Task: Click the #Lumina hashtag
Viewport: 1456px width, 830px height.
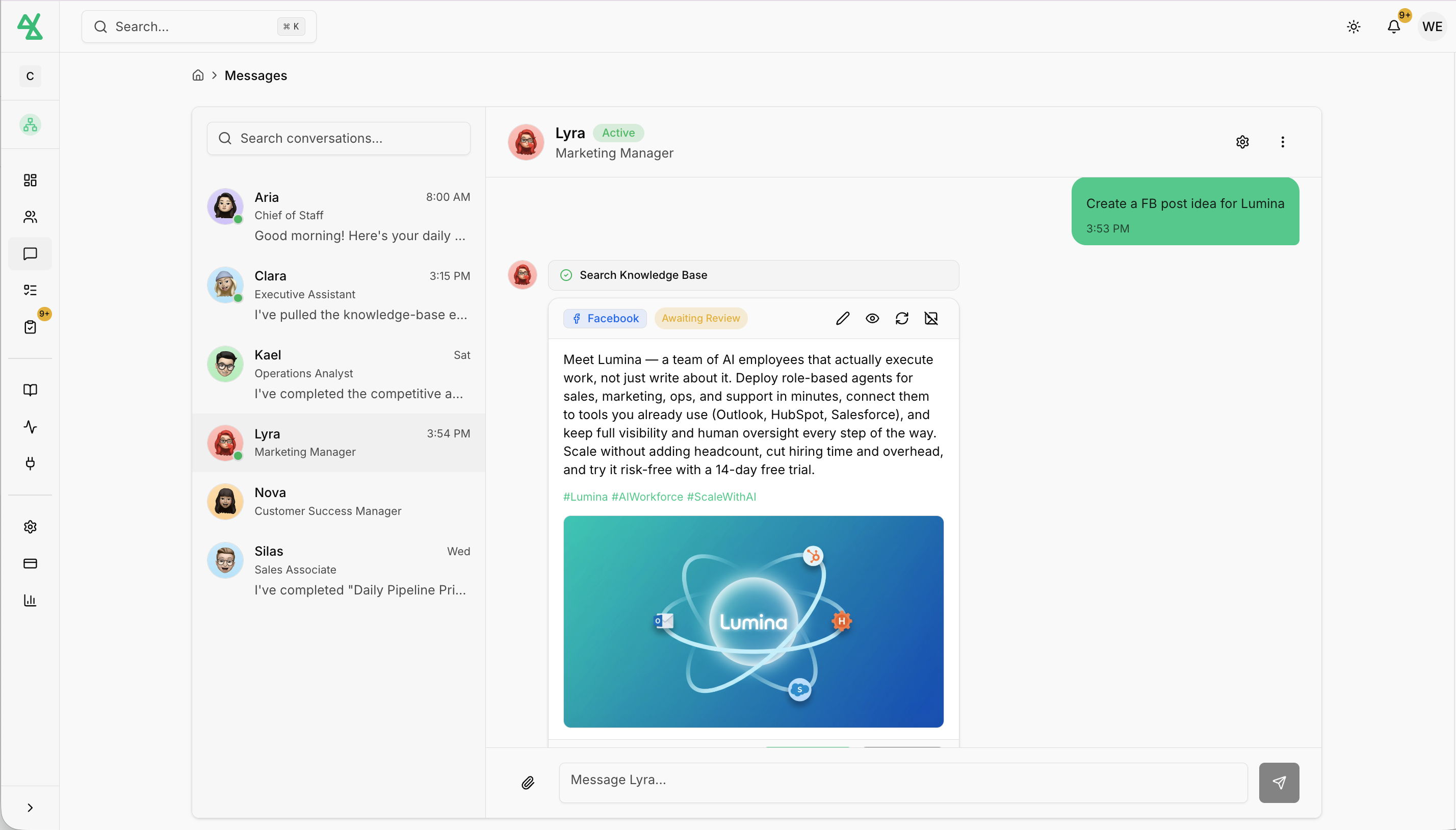Action: (x=585, y=497)
